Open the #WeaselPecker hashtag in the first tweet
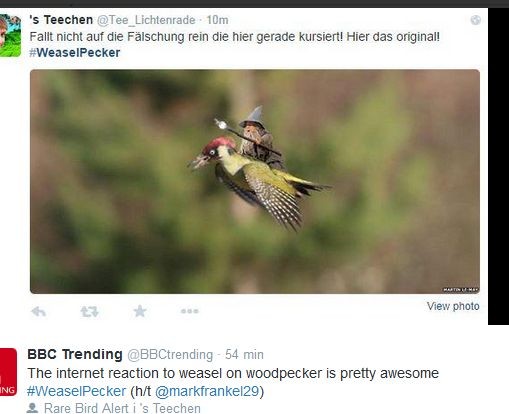The height and width of the screenshot is (414, 509). (x=74, y=53)
